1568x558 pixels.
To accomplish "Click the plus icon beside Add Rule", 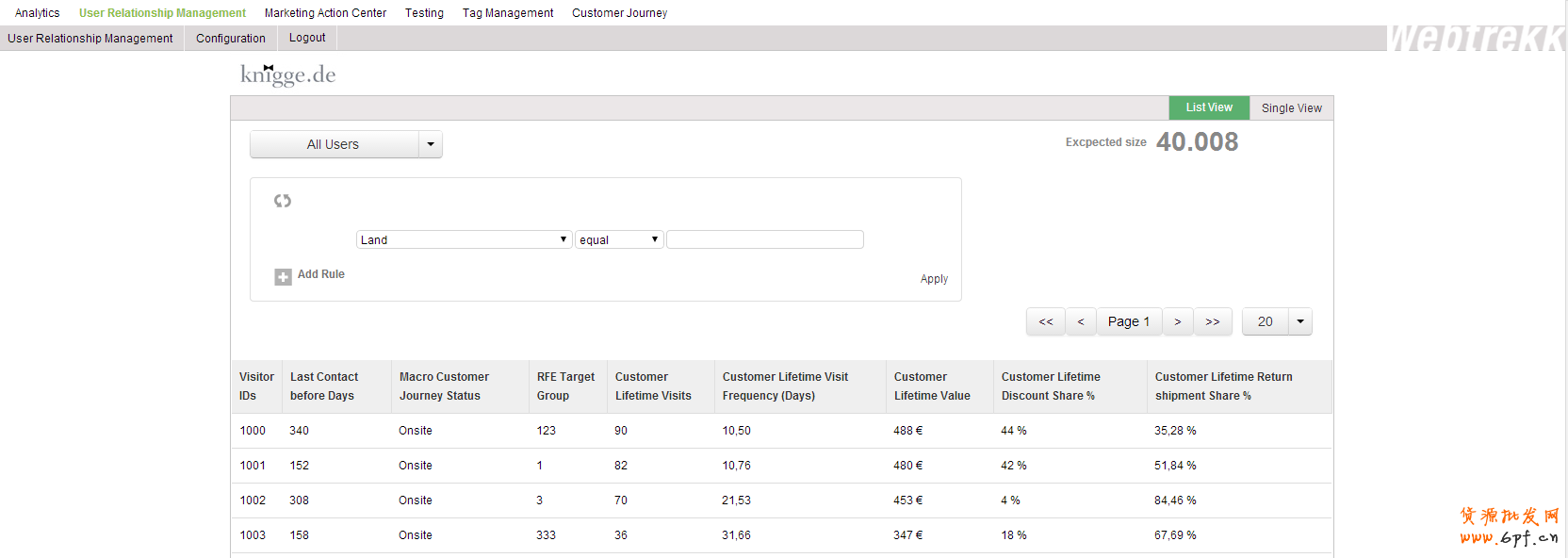I will pos(283,276).
